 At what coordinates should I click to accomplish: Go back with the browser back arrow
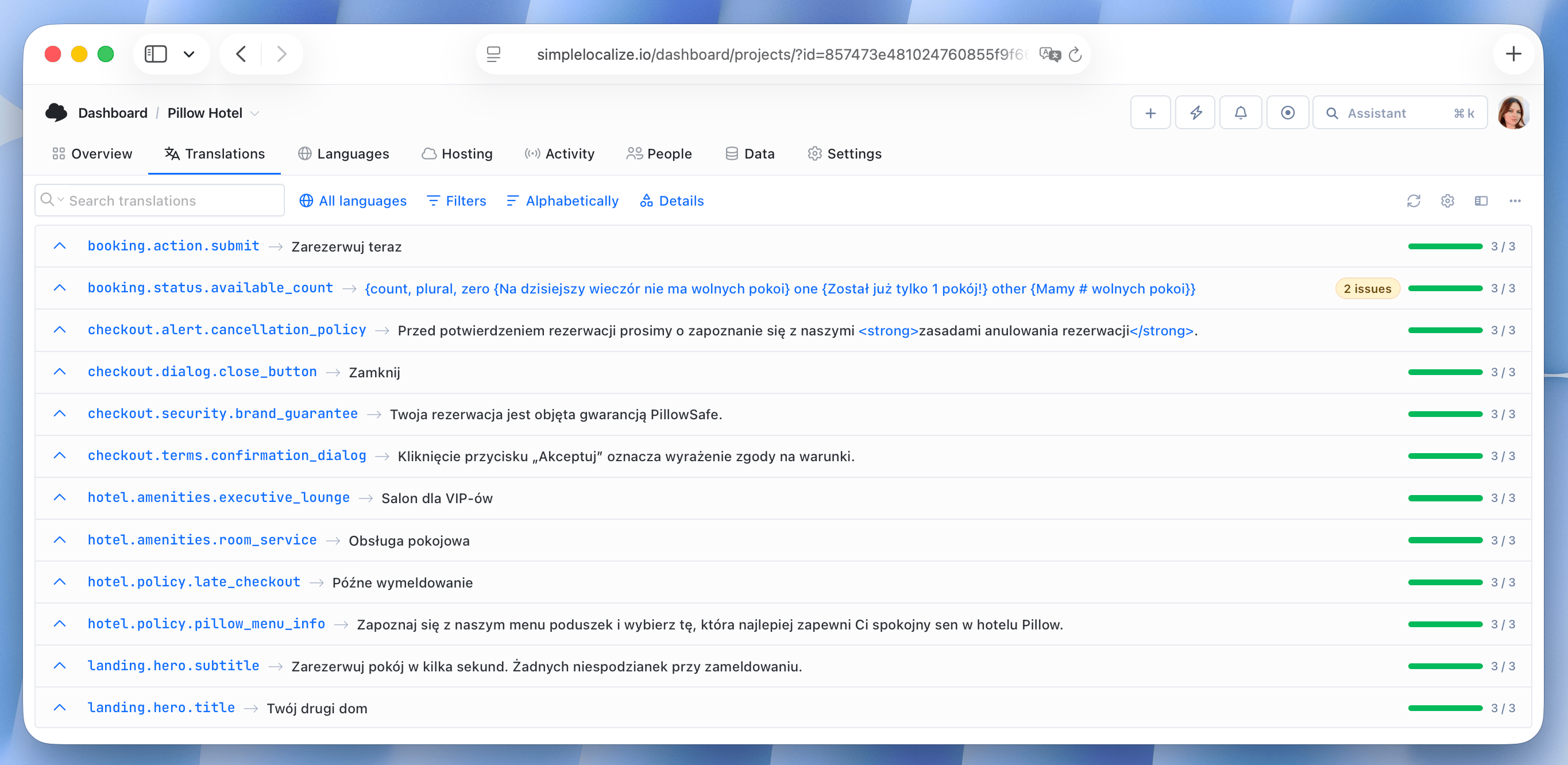click(x=242, y=54)
